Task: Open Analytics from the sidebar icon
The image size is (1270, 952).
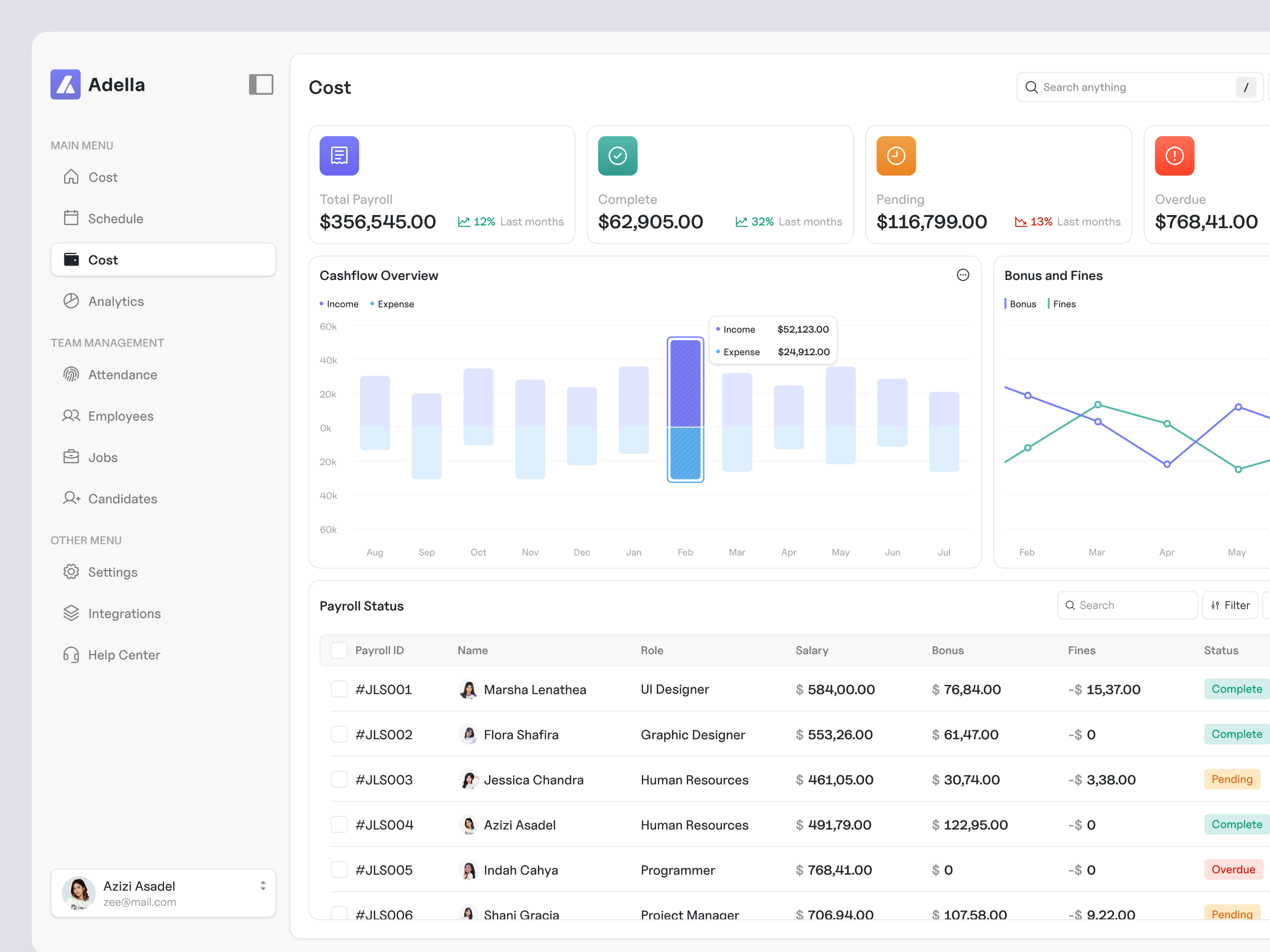Action: [x=71, y=301]
